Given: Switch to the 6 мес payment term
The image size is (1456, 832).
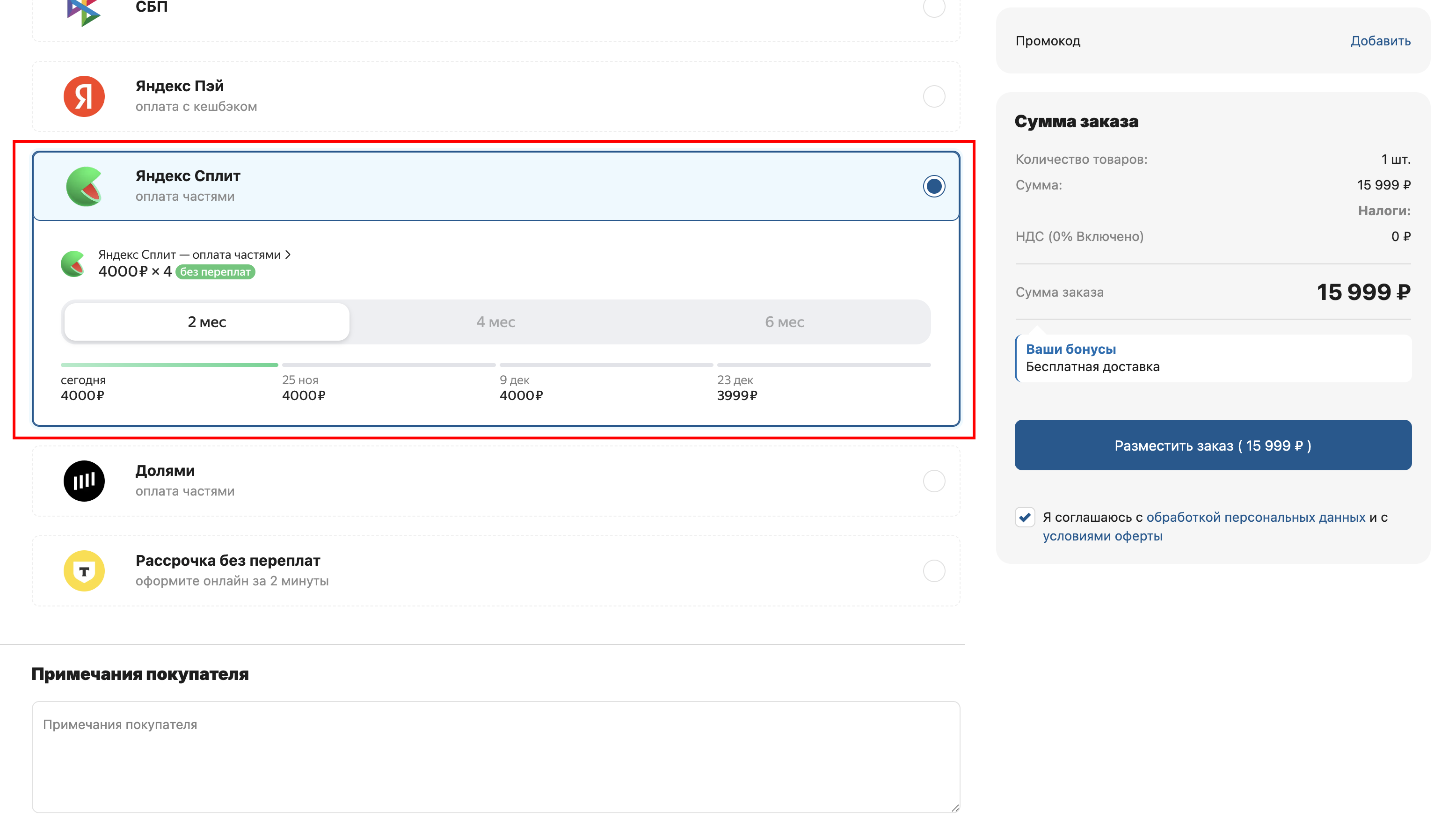Looking at the screenshot, I should pos(784,322).
